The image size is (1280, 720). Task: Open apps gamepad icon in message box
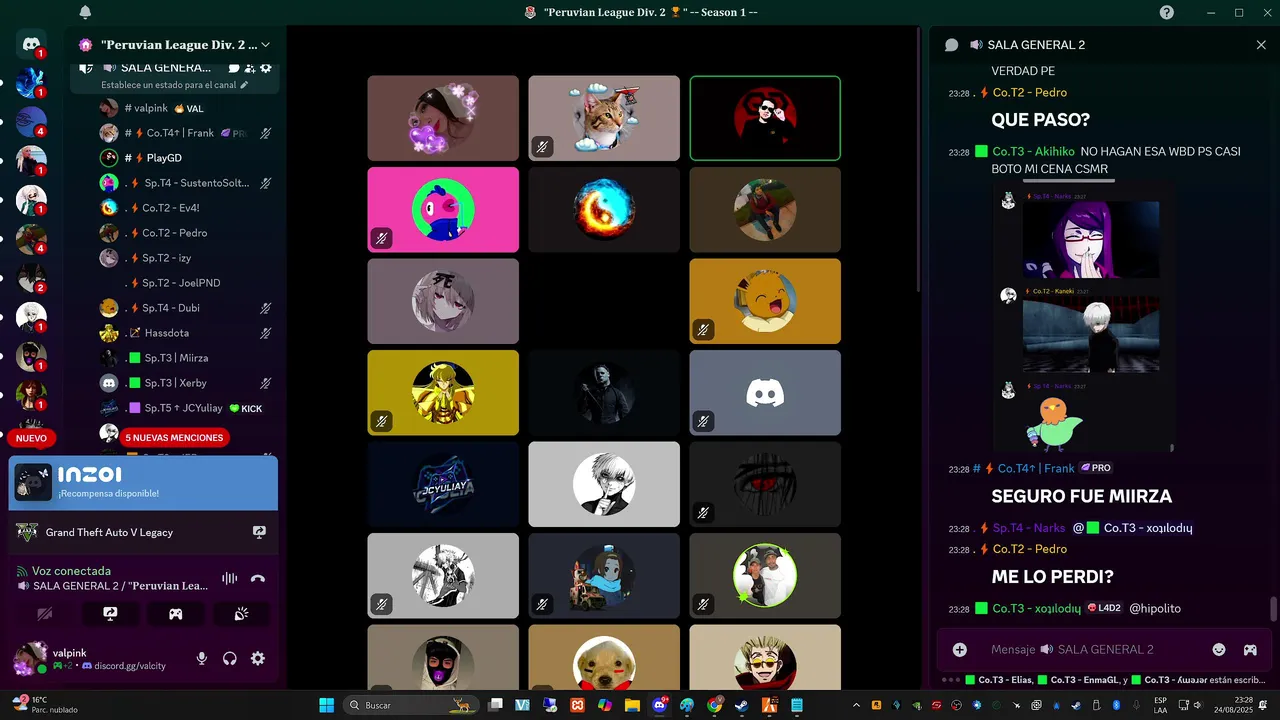(1250, 649)
